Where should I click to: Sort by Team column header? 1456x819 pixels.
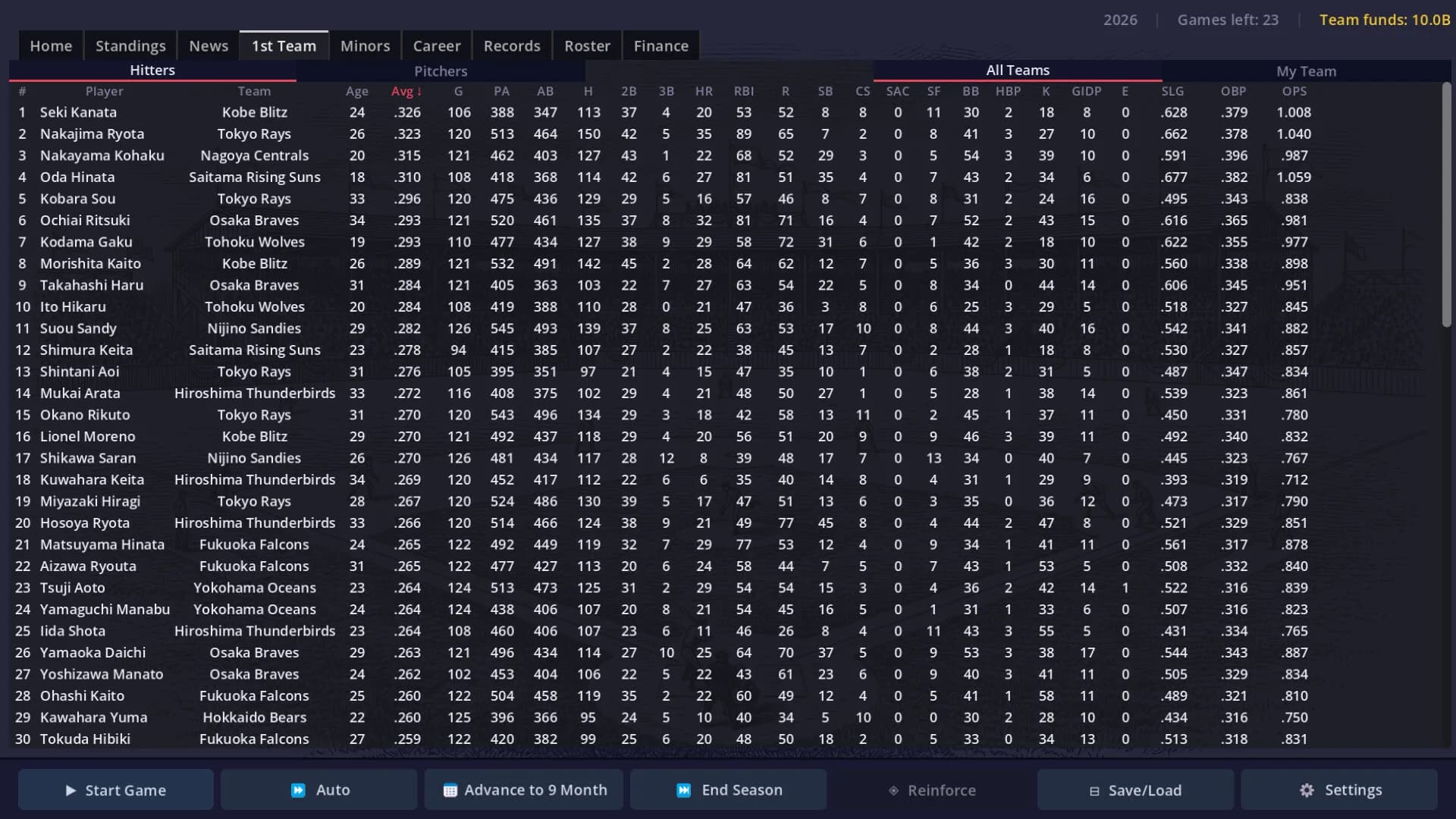pyautogui.click(x=254, y=91)
